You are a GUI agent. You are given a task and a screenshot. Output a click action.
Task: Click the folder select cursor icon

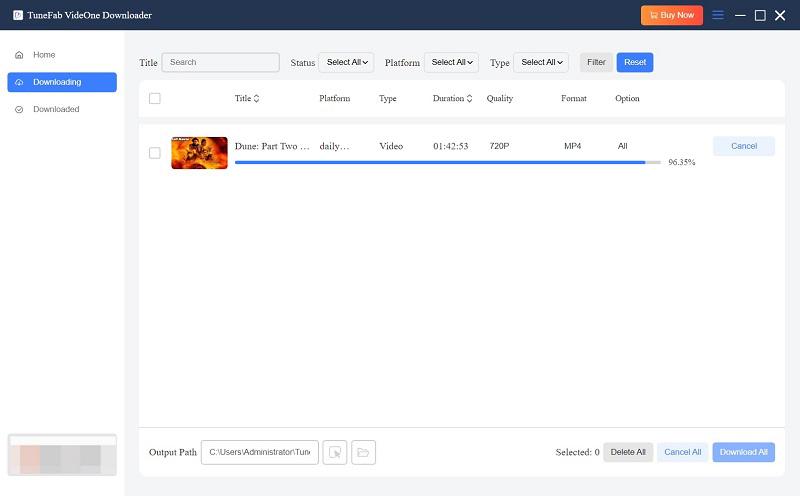tap(335, 452)
